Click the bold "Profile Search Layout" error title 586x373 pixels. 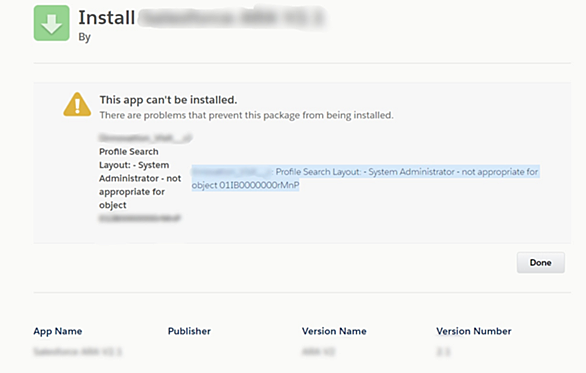pyautogui.click(x=140, y=178)
